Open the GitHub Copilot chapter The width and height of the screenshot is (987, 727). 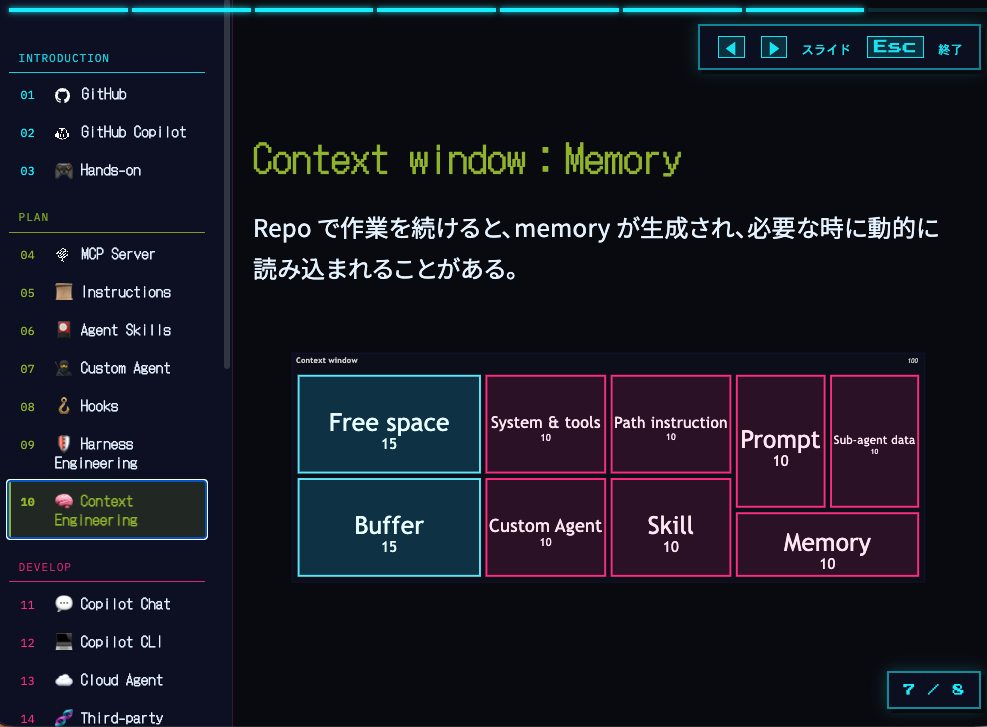pos(107,133)
